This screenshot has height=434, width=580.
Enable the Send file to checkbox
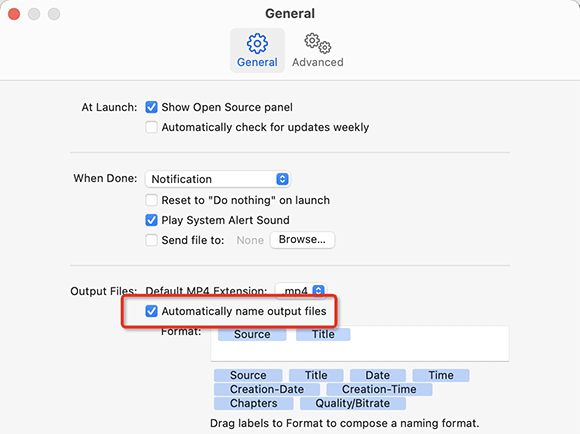[x=151, y=240]
